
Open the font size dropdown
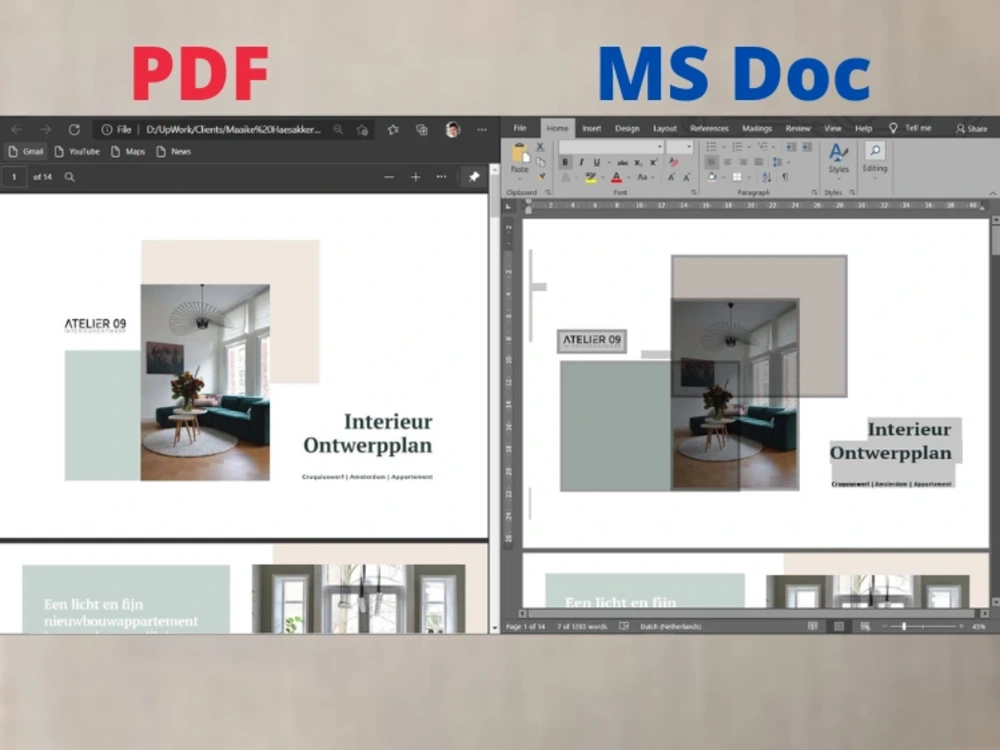(688, 147)
